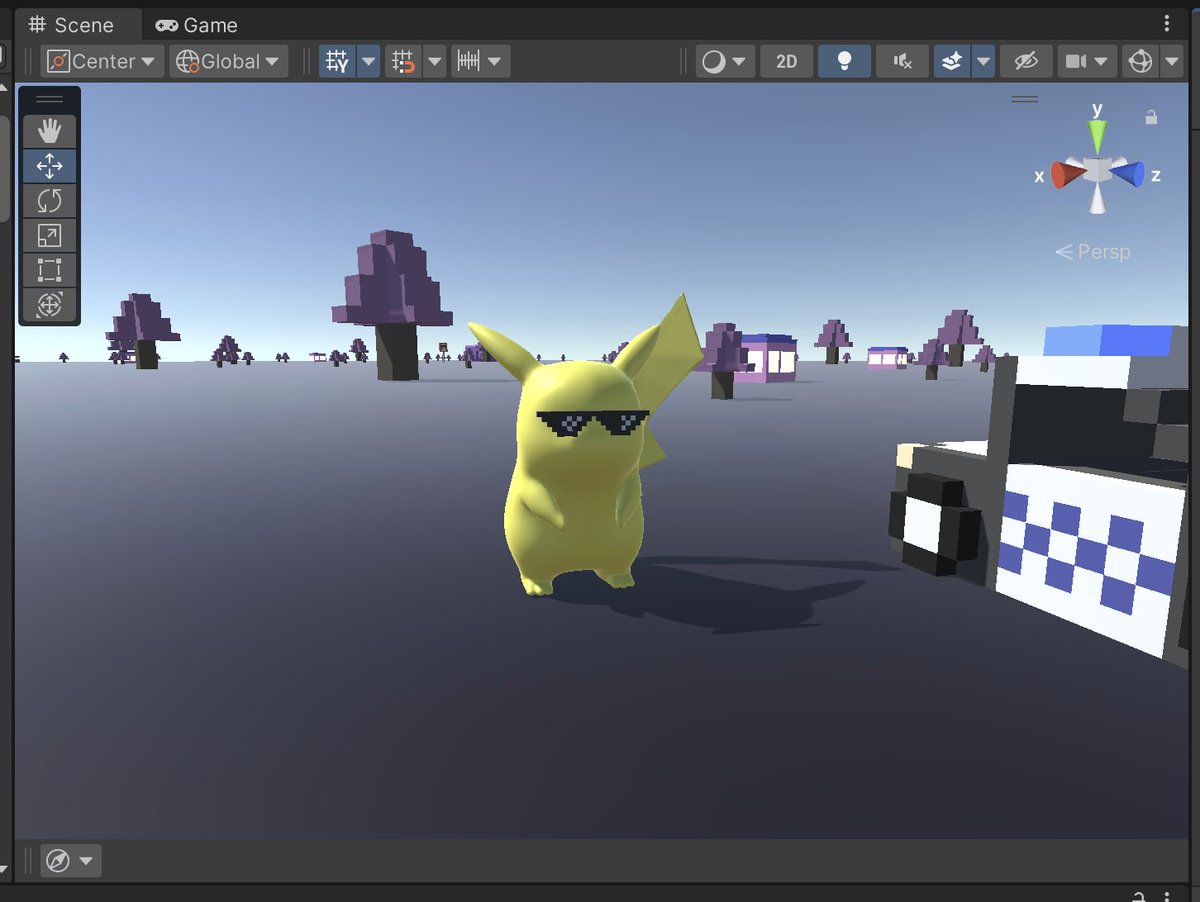Viewport: 1200px width, 902px height.
Task: Toggle scene lighting bulb button
Action: 844,61
